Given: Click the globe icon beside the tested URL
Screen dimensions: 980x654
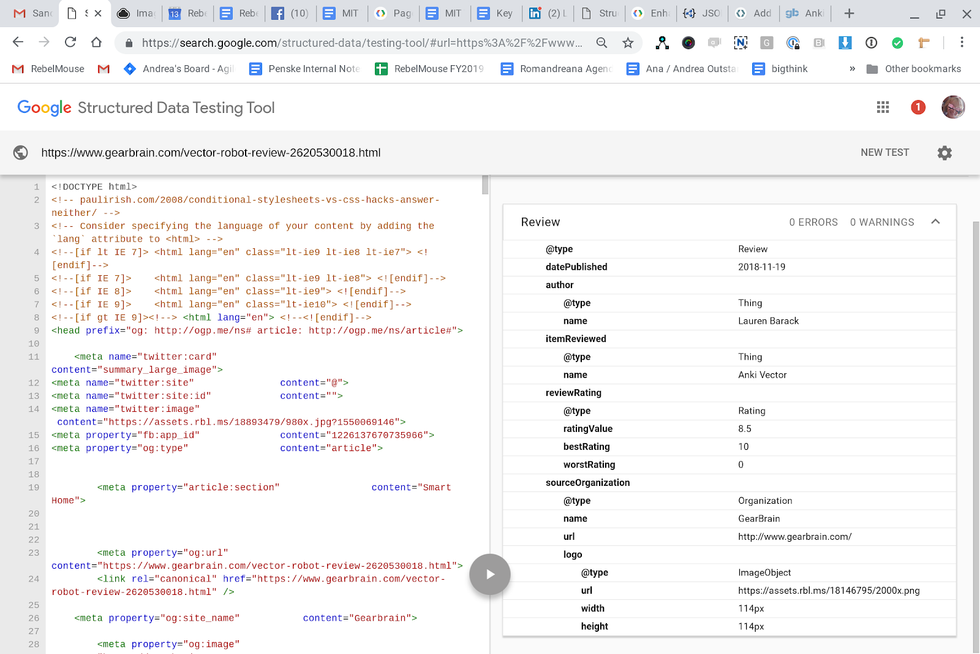Looking at the screenshot, I should [21, 152].
